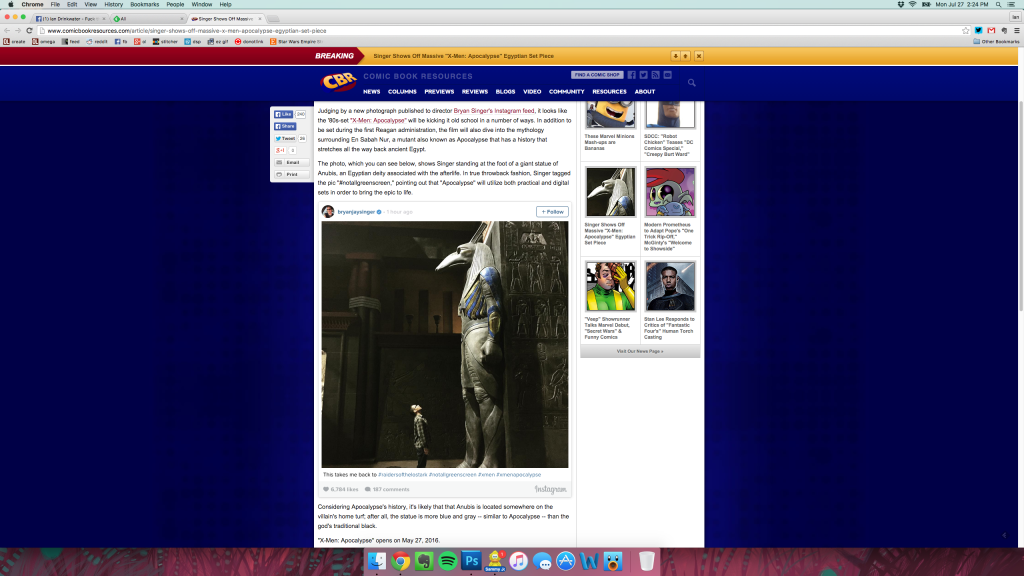Go to the REVIEWS section

pyautogui.click(x=475, y=92)
